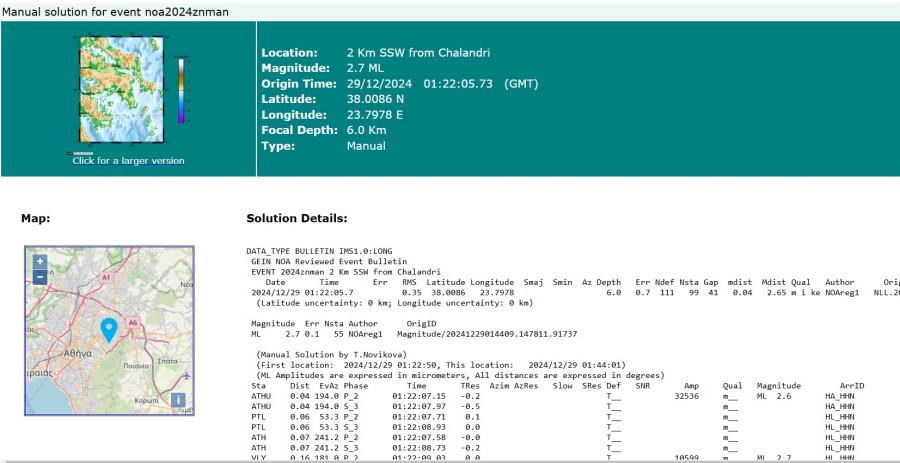The height and width of the screenshot is (463, 900).
Task: Click the elevation color scale legend
Action: click(181, 90)
